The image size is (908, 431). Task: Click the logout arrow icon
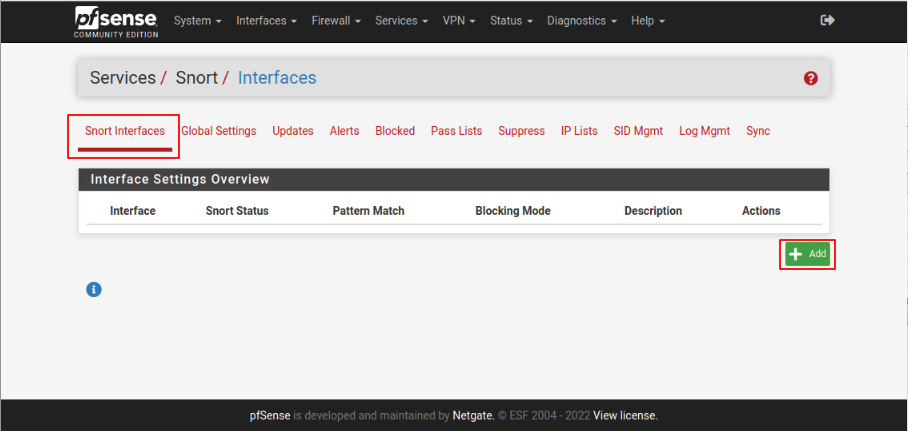pos(827,21)
